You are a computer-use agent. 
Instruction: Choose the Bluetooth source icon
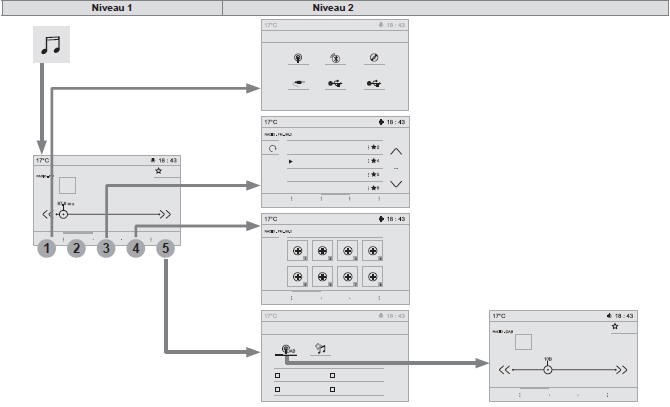click(335, 58)
